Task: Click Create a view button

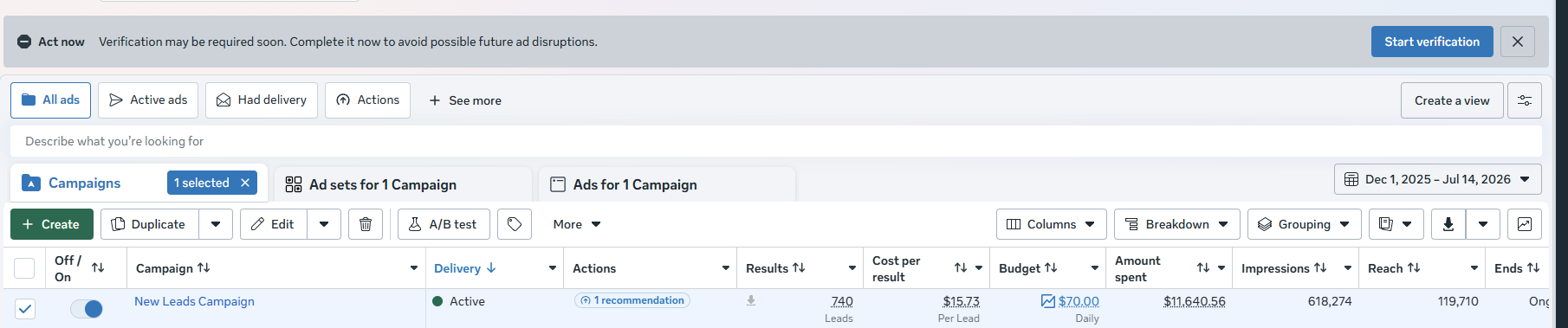Action: (x=1452, y=100)
